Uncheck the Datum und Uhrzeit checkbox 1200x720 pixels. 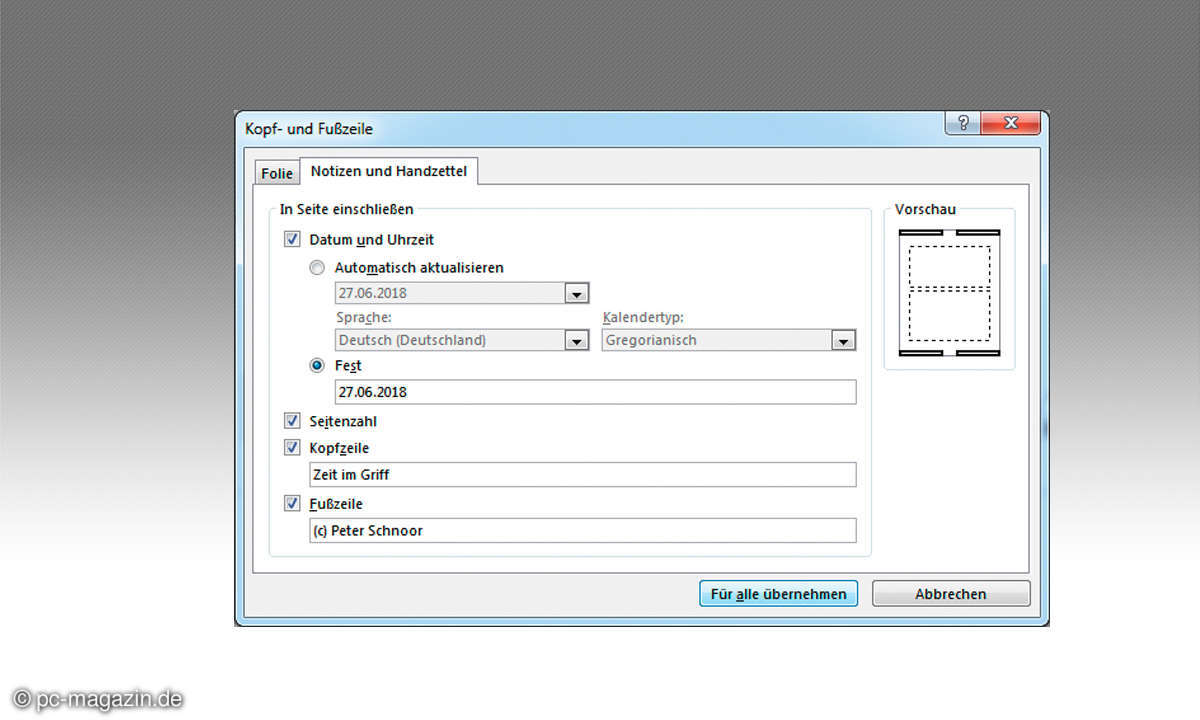tap(292, 240)
